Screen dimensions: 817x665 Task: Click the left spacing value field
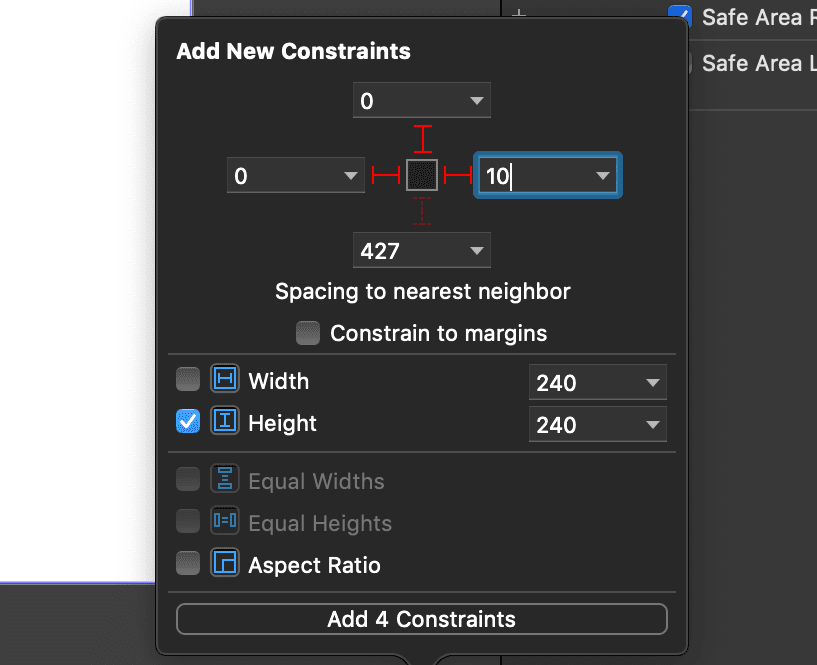point(283,177)
